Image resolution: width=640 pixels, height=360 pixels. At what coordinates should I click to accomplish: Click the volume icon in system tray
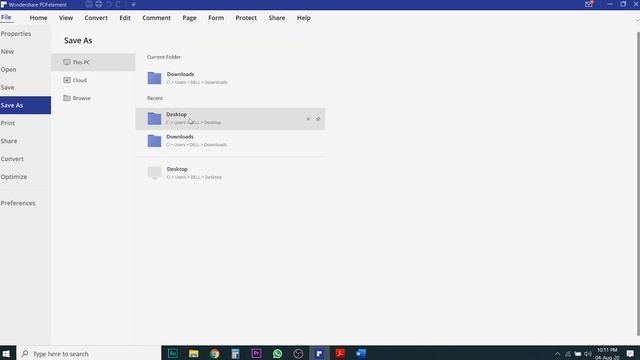point(588,354)
